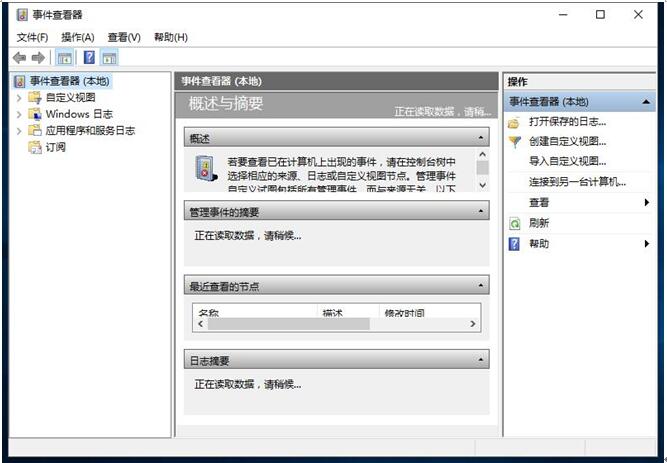Select 应用程序和服务日志 label in tree
Viewport: 667px width, 463px height.
(x=90, y=131)
